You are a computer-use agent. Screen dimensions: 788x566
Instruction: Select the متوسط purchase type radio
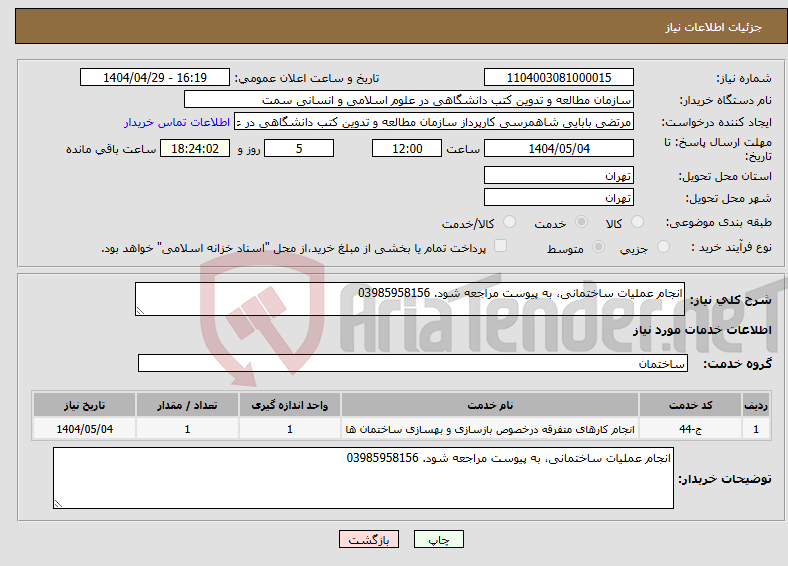coord(599,246)
